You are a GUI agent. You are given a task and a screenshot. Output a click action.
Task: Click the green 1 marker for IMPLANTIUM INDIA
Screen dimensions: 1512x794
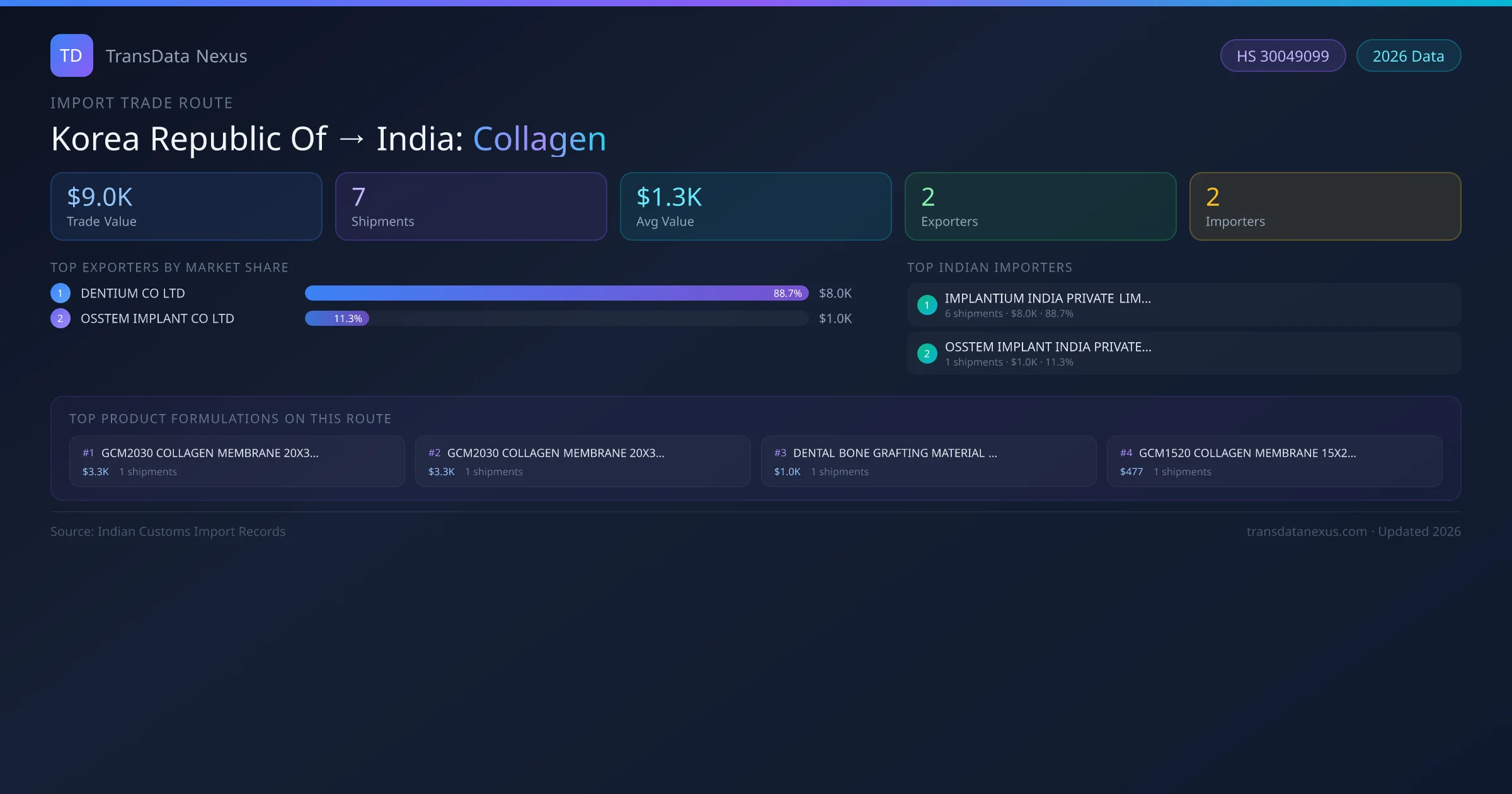(927, 304)
